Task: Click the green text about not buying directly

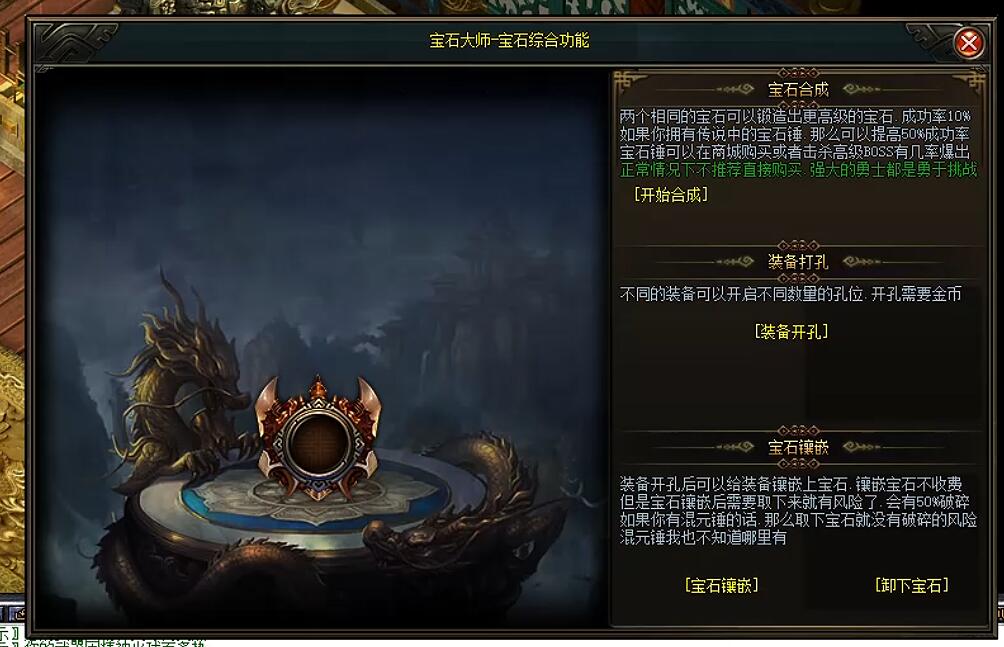Action: (798, 170)
